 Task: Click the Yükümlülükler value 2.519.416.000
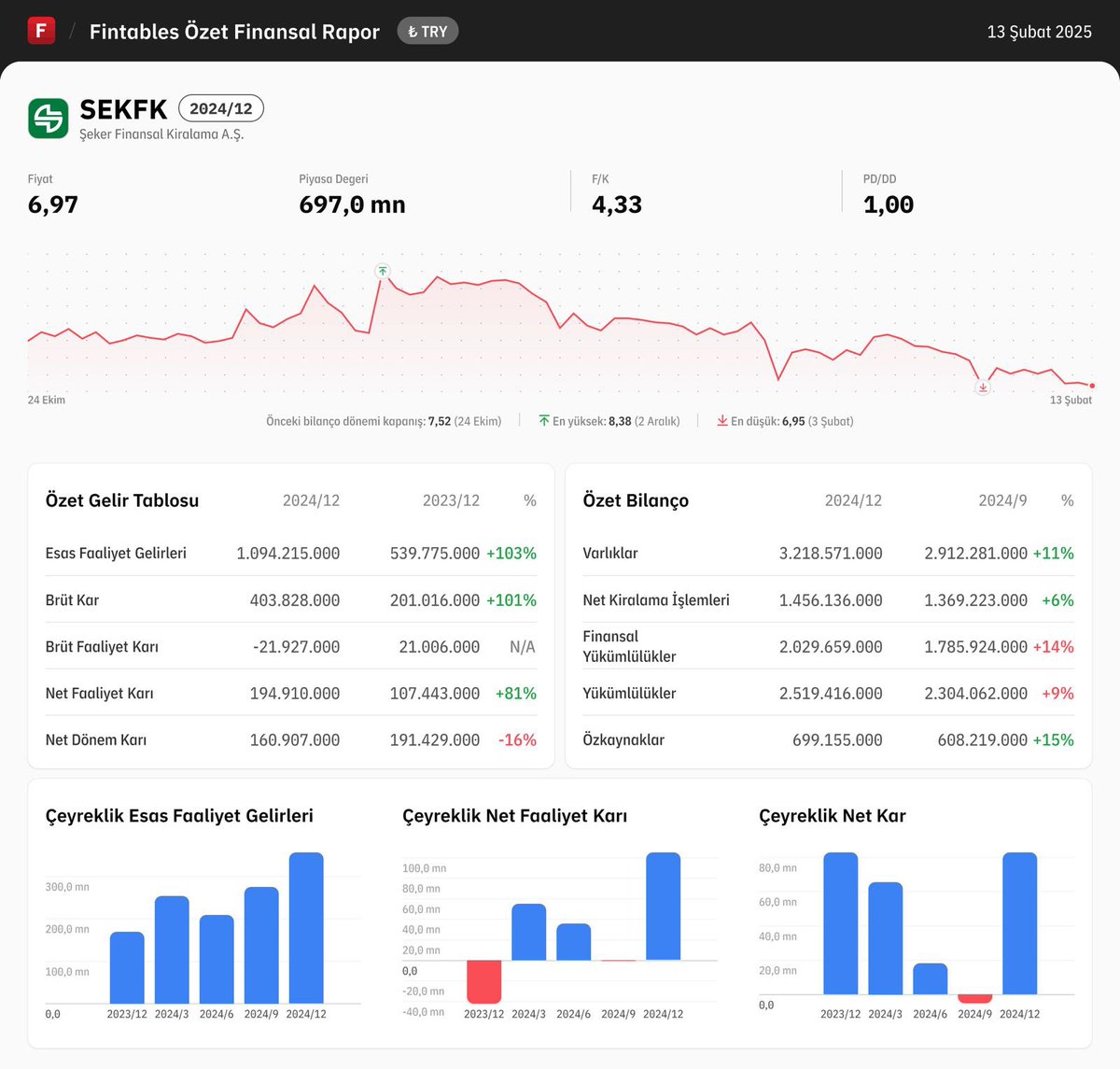tap(831, 693)
